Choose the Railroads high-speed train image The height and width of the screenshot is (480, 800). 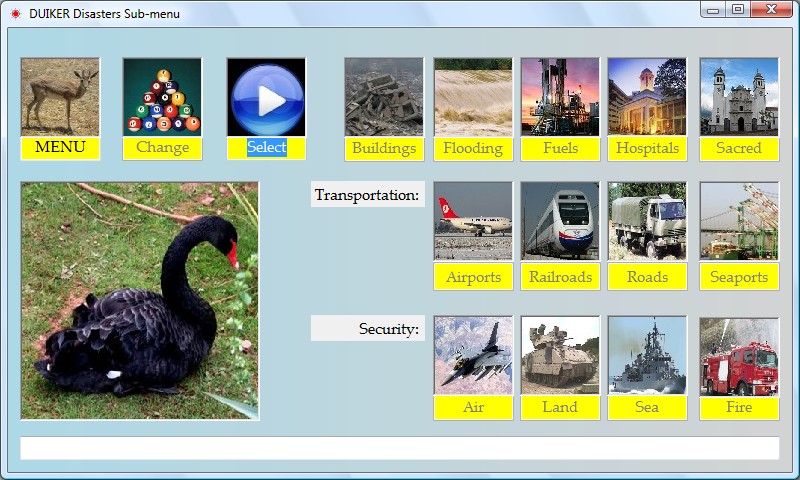(560, 221)
